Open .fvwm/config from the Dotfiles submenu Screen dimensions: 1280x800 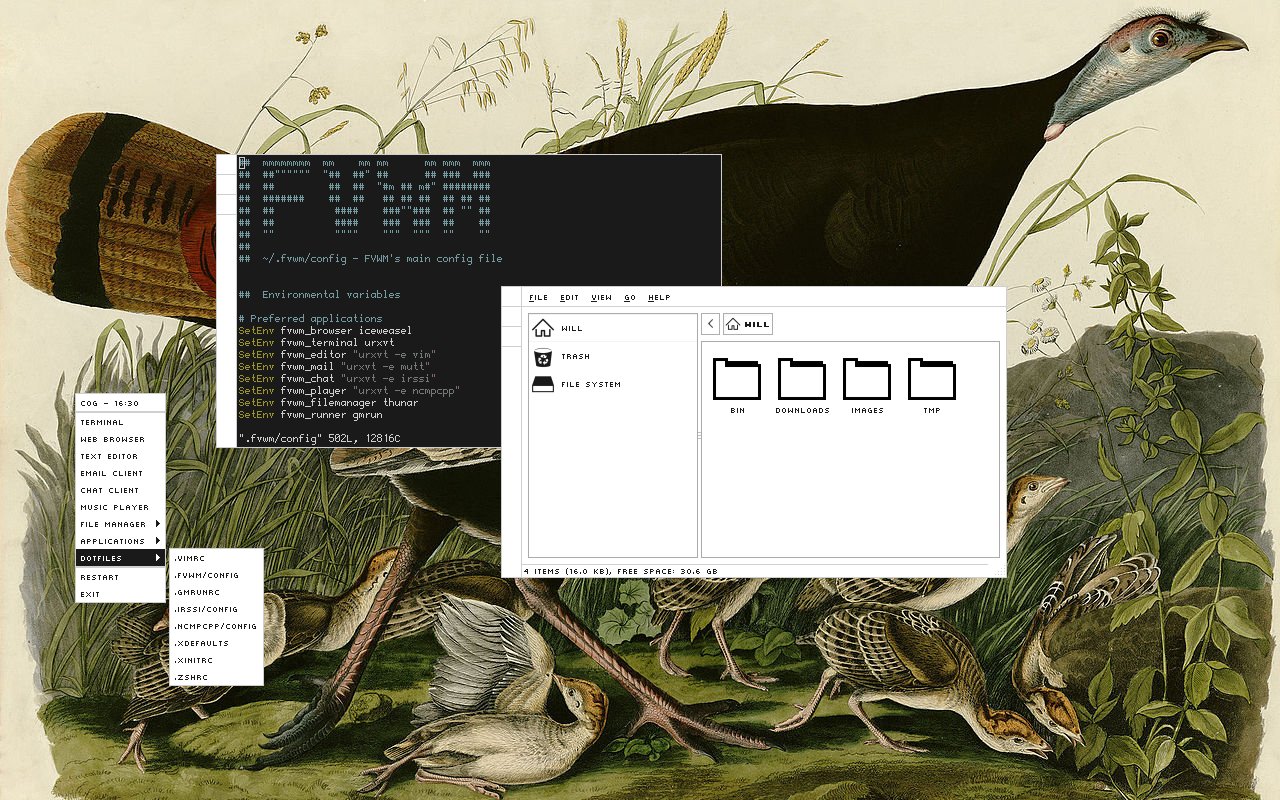216,575
